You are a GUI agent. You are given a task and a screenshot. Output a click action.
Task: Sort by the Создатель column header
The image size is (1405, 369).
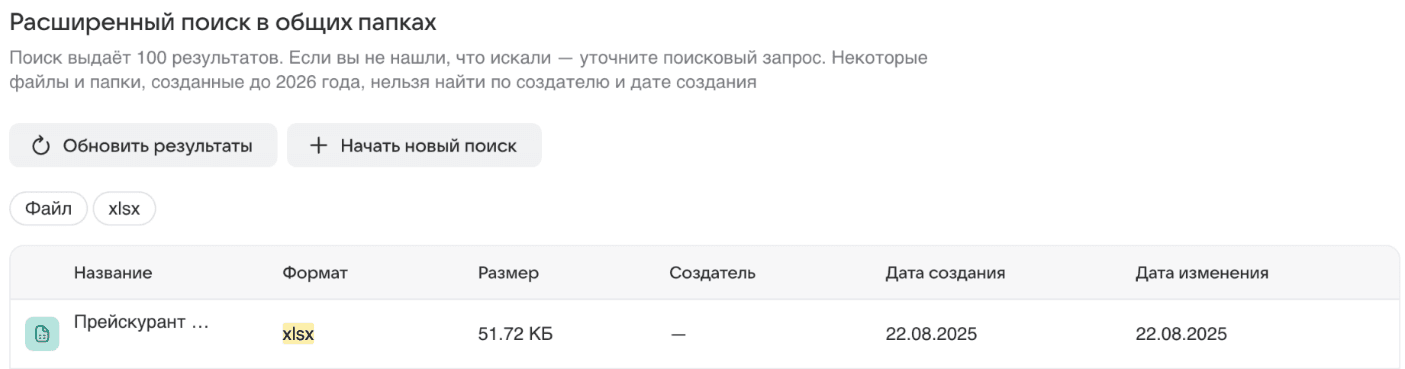(x=712, y=272)
